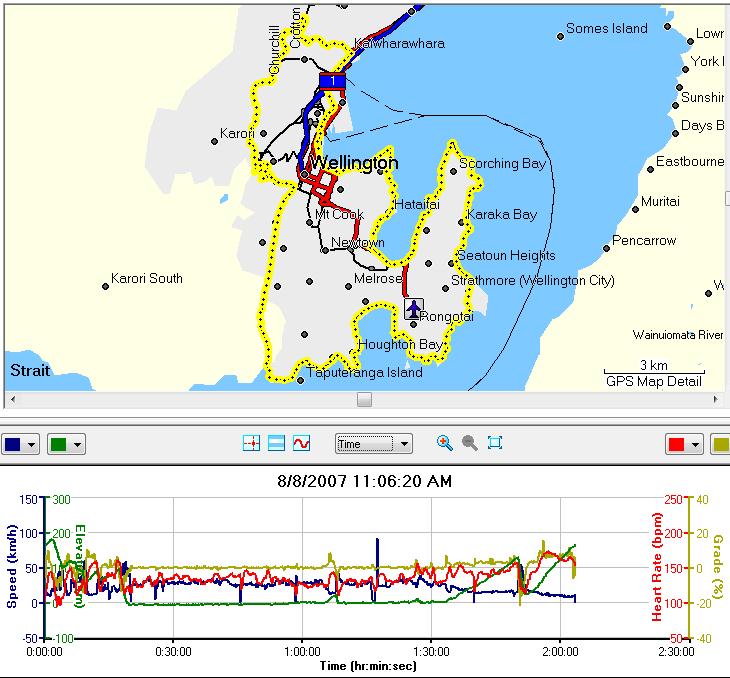Open the red heart rate series dropdown arrow
The height and width of the screenshot is (678, 730).
[x=695, y=445]
